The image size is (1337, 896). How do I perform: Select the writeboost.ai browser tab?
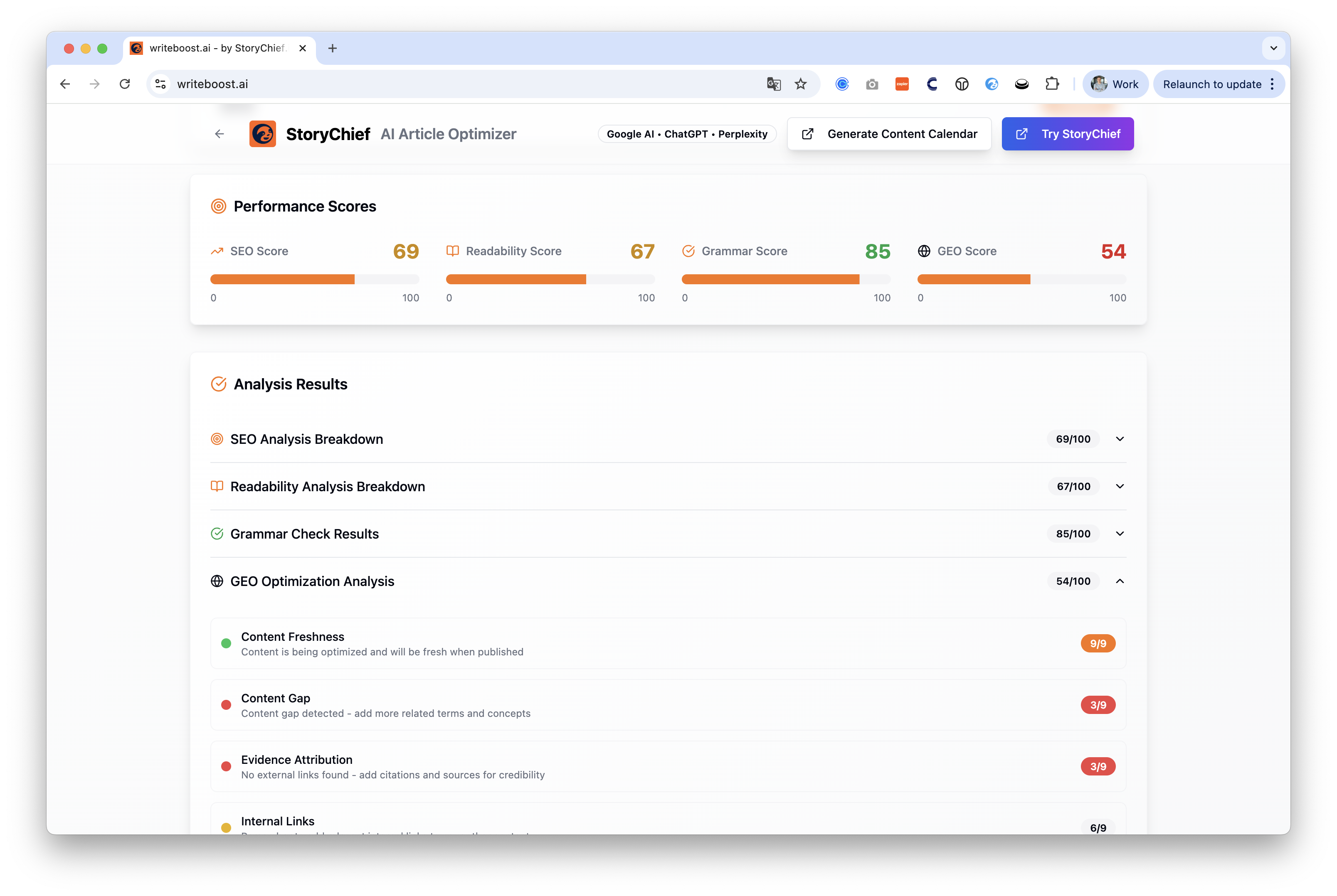(x=217, y=48)
